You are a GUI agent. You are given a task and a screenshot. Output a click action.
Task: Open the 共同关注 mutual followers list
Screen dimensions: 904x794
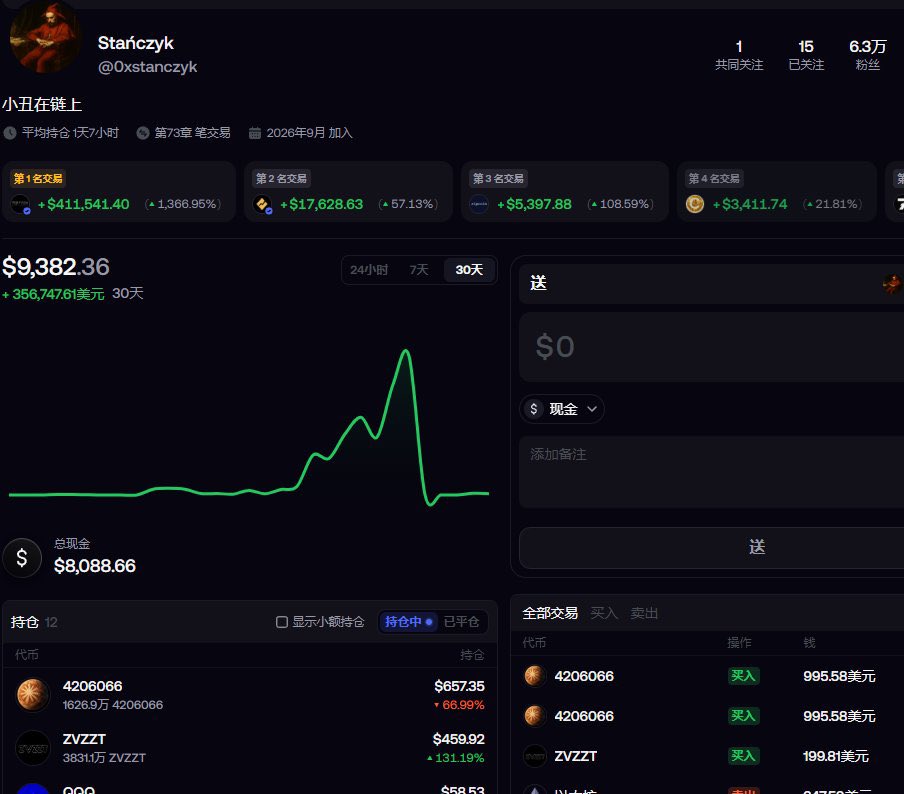point(739,55)
